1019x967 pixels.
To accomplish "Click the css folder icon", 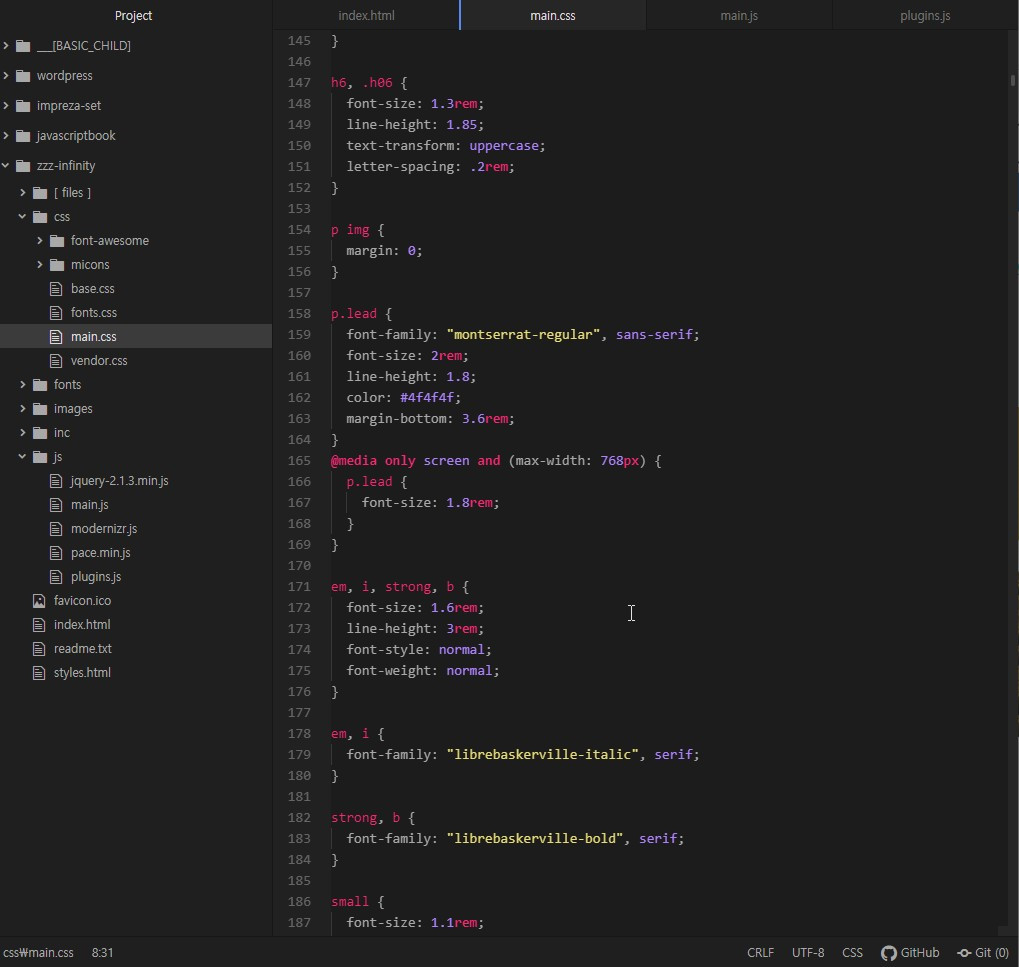I will pyautogui.click(x=40, y=216).
